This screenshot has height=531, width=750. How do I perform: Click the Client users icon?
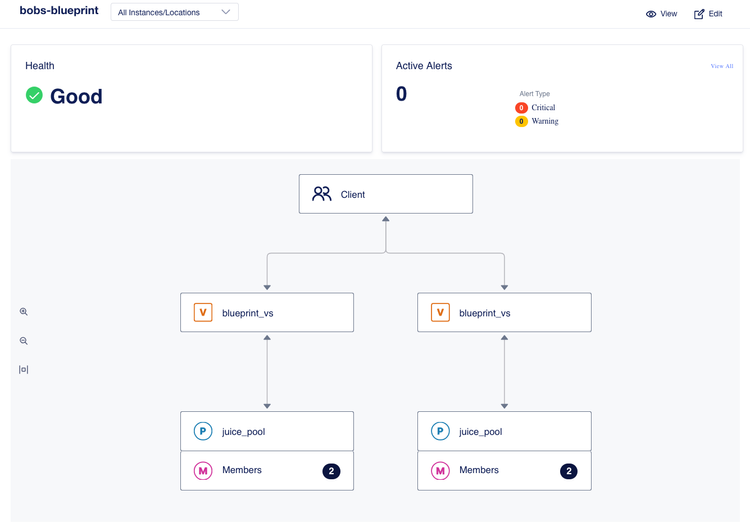(x=321, y=194)
